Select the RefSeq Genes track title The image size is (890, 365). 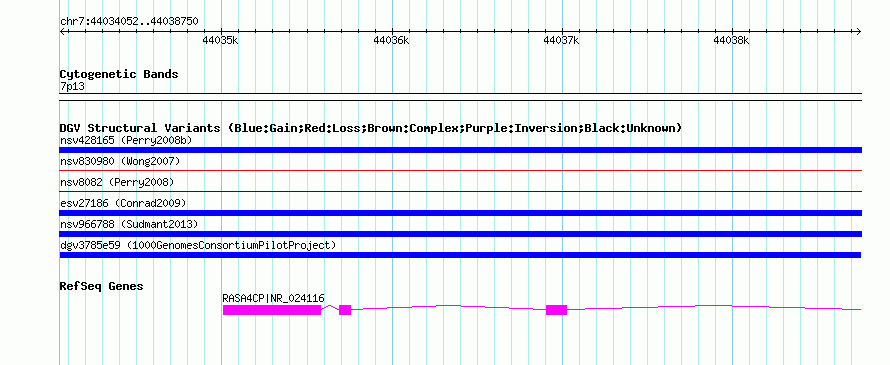[x=101, y=286]
